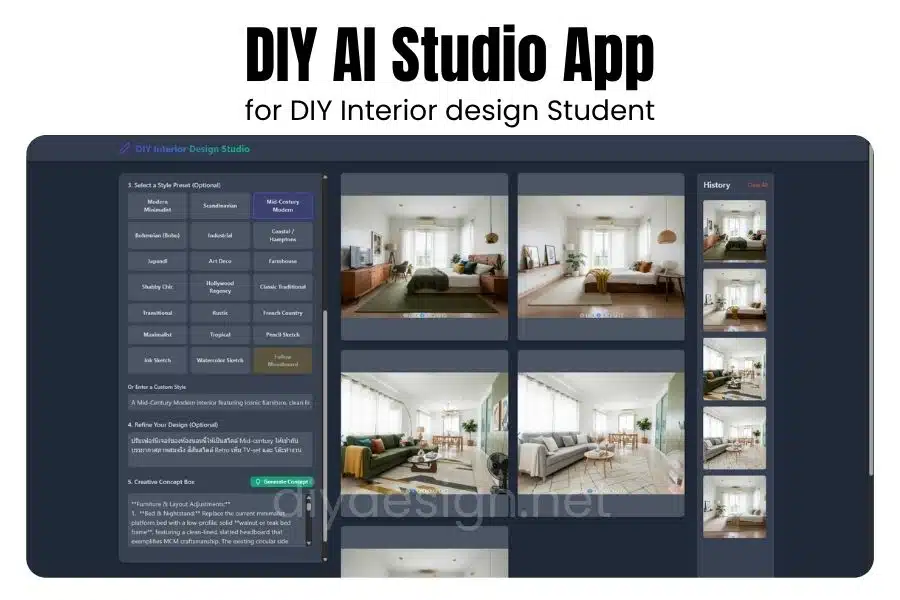Pick the Hollywood Regency style

(220, 287)
